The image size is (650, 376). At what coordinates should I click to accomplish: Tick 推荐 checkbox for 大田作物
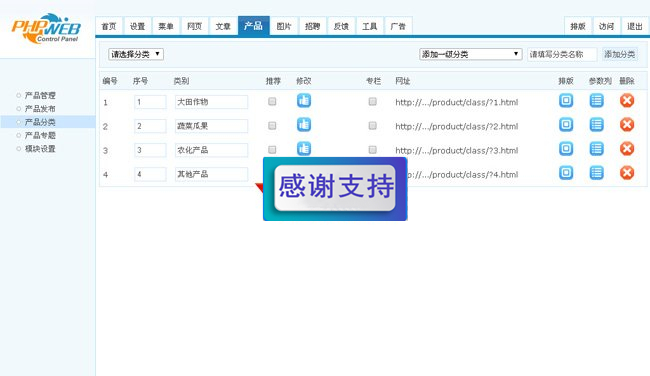click(272, 102)
